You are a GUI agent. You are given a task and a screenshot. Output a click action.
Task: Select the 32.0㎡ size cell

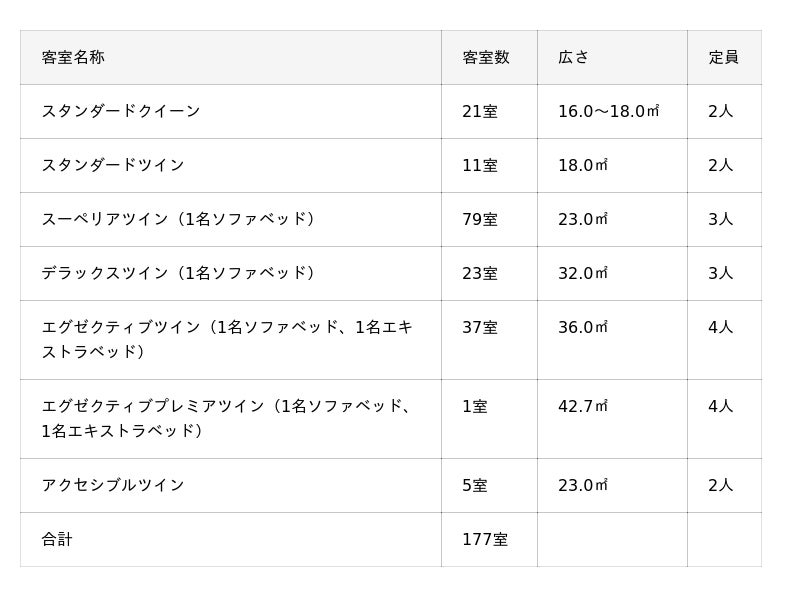pos(583,273)
